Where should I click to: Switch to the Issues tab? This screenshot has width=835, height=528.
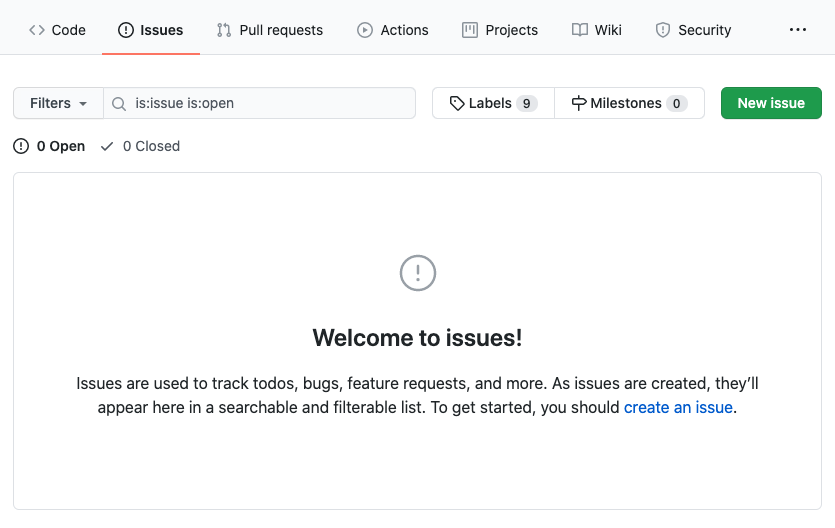click(151, 30)
